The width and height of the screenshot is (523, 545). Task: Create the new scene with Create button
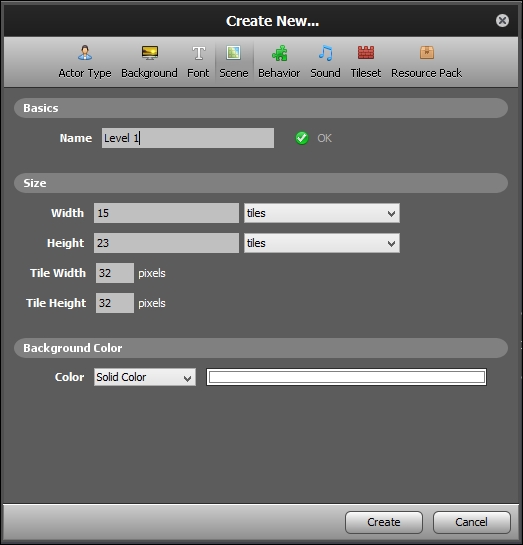coord(384,522)
